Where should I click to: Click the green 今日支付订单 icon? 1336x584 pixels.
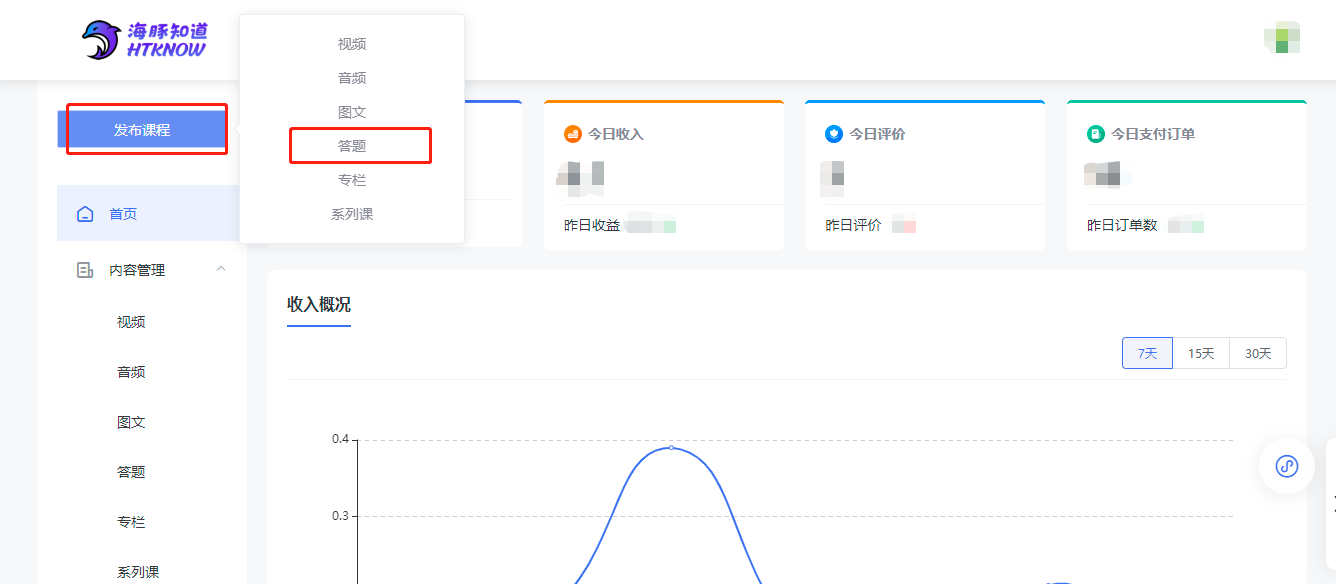click(1096, 134)
